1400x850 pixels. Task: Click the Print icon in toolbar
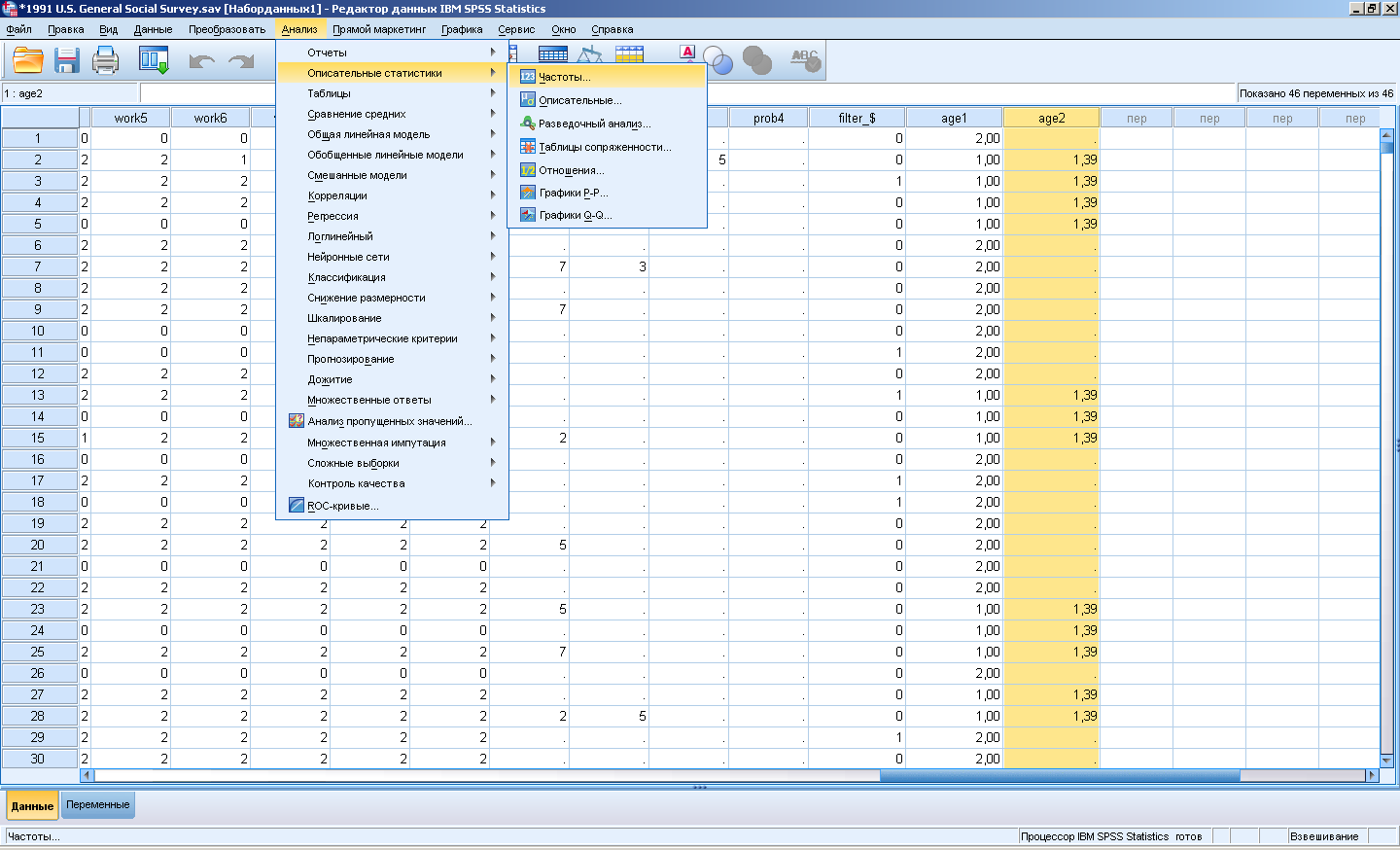(x=105, y=61)
